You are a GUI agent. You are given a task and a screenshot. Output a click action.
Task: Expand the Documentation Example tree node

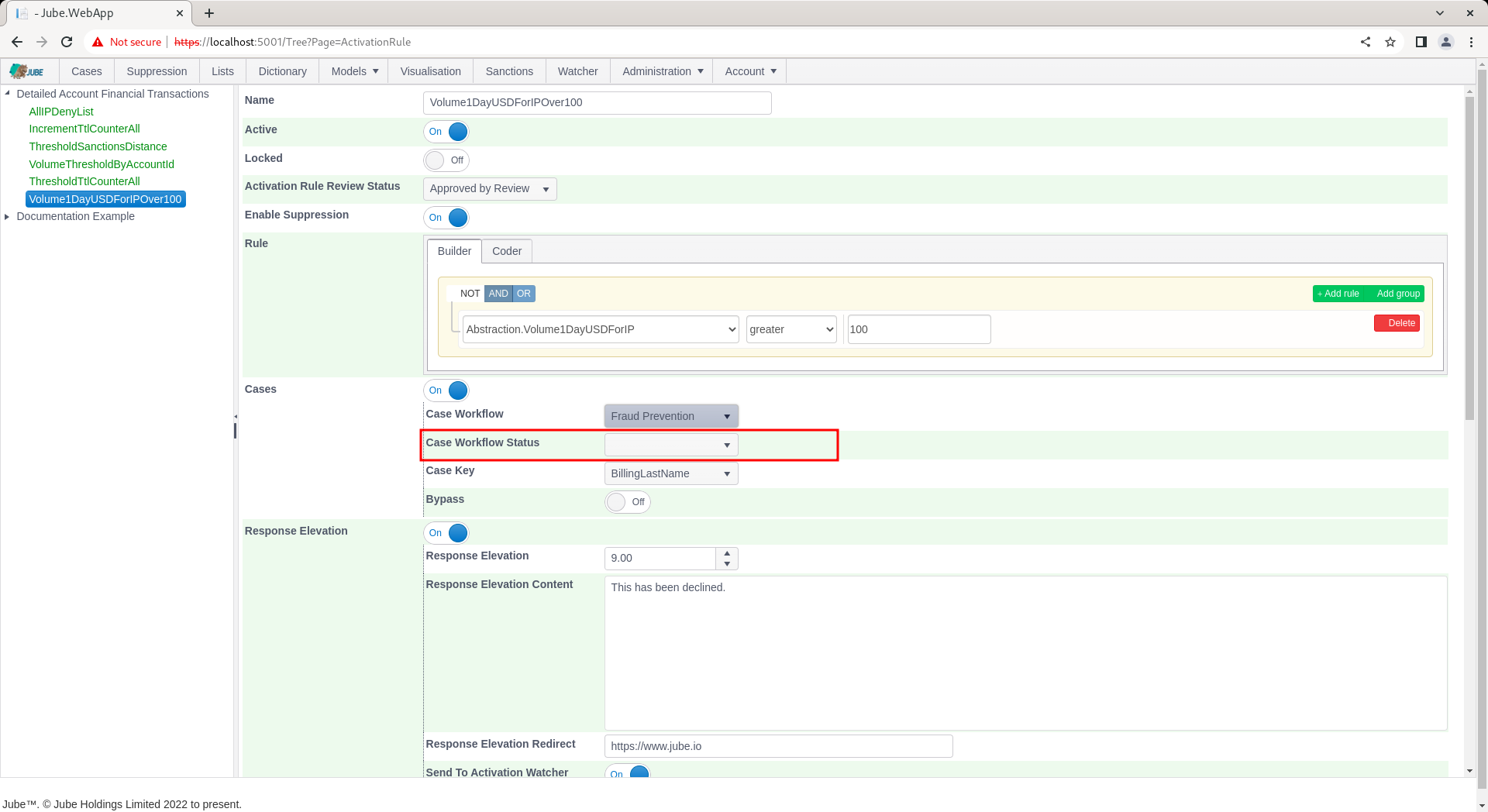pos(7,216)
